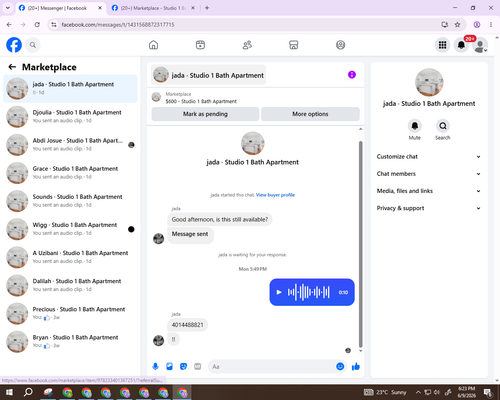Send a thumbs-up like
Viewport: 500px width, 400px height.
[356, 367]
